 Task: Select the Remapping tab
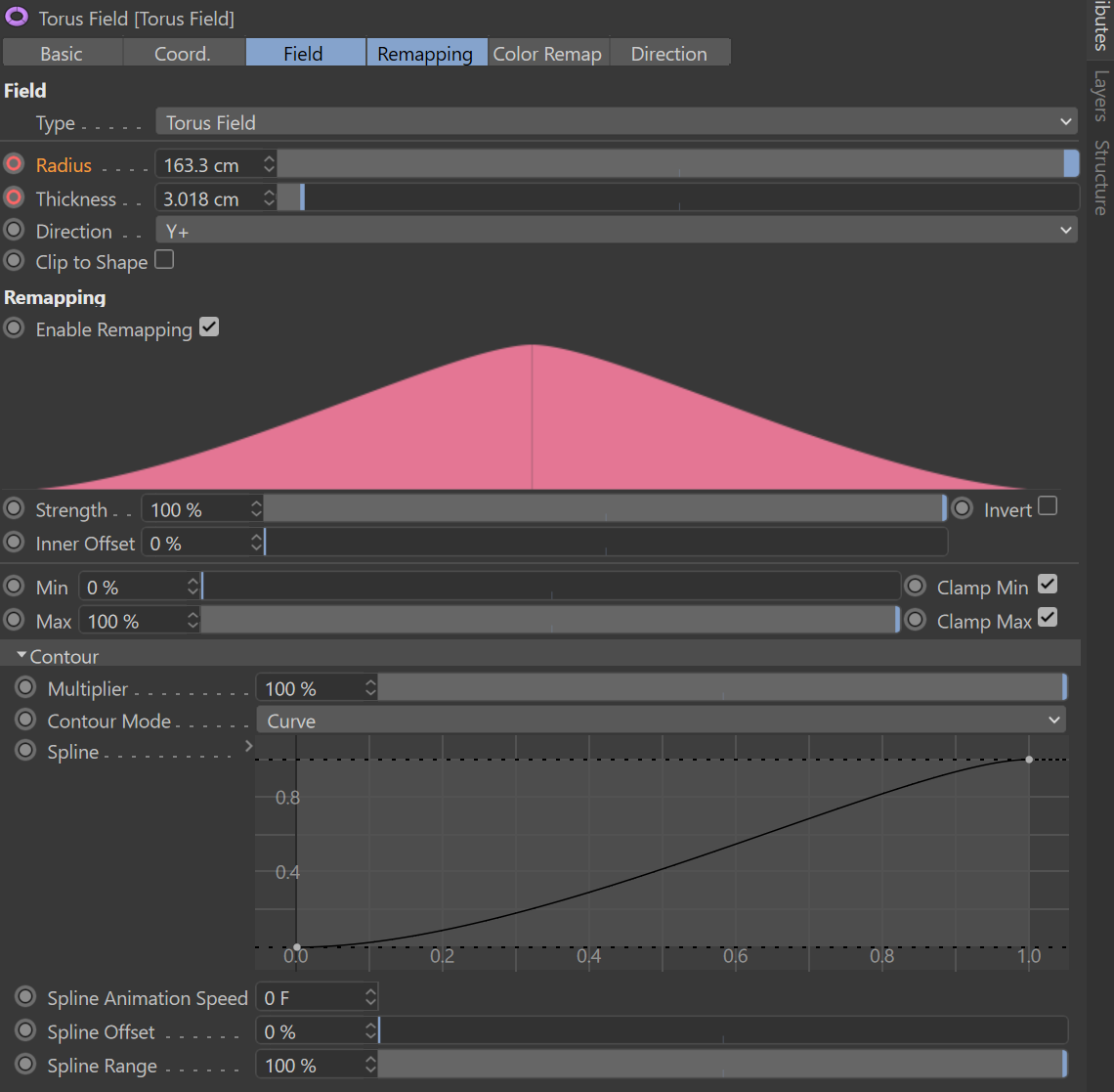(x=426, y=54)
